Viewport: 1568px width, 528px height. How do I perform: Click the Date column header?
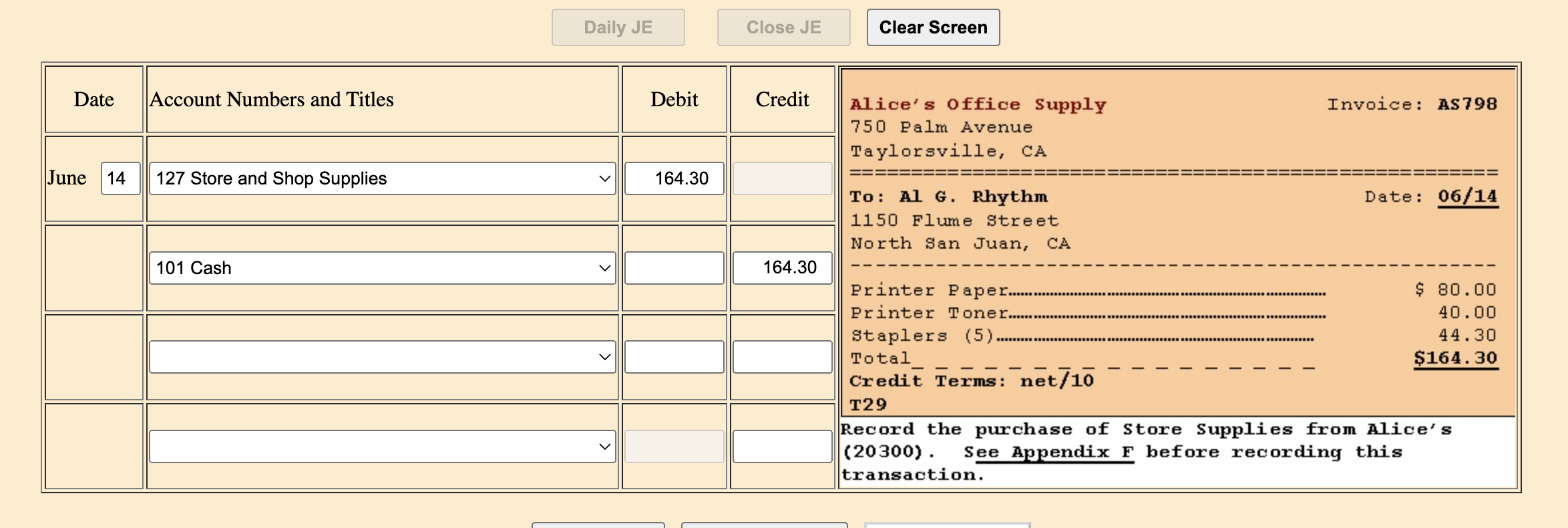point(93,100)
